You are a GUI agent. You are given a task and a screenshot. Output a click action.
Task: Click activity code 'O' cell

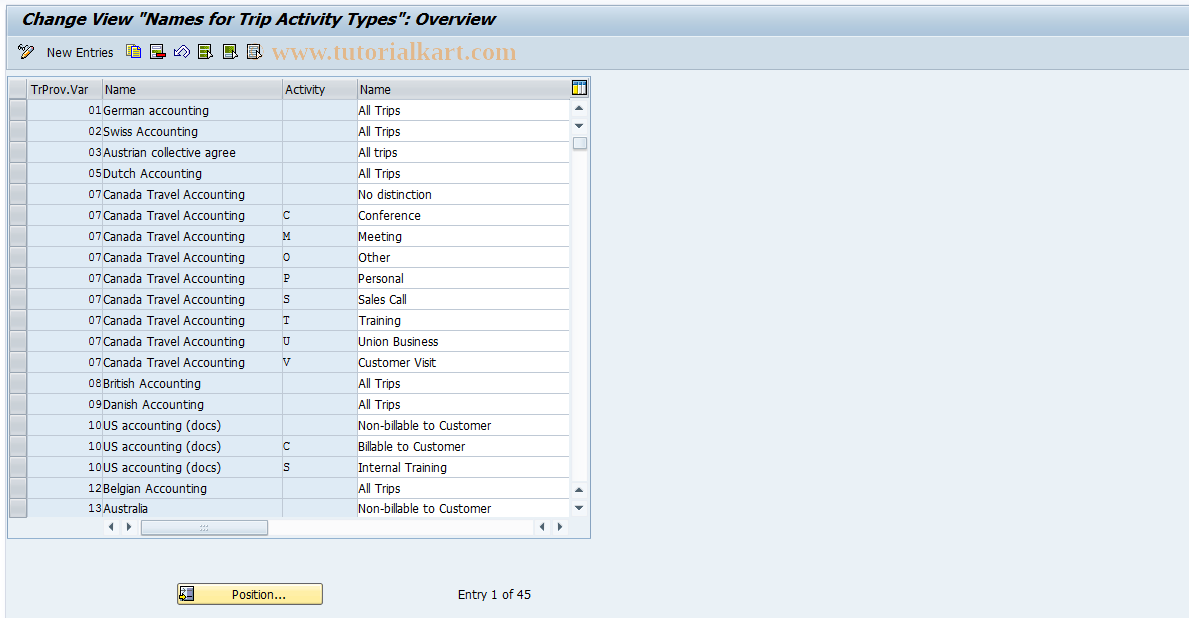click(x=319, y=257)
